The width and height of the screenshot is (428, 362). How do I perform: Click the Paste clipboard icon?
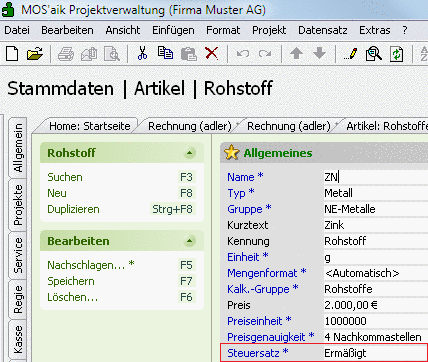[x=189, y=54]
